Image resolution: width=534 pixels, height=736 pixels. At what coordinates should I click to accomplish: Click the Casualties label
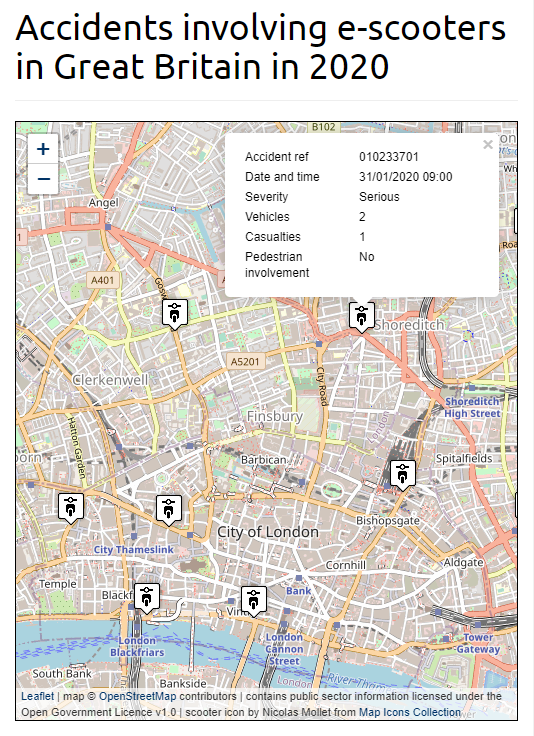pos(273,237)
